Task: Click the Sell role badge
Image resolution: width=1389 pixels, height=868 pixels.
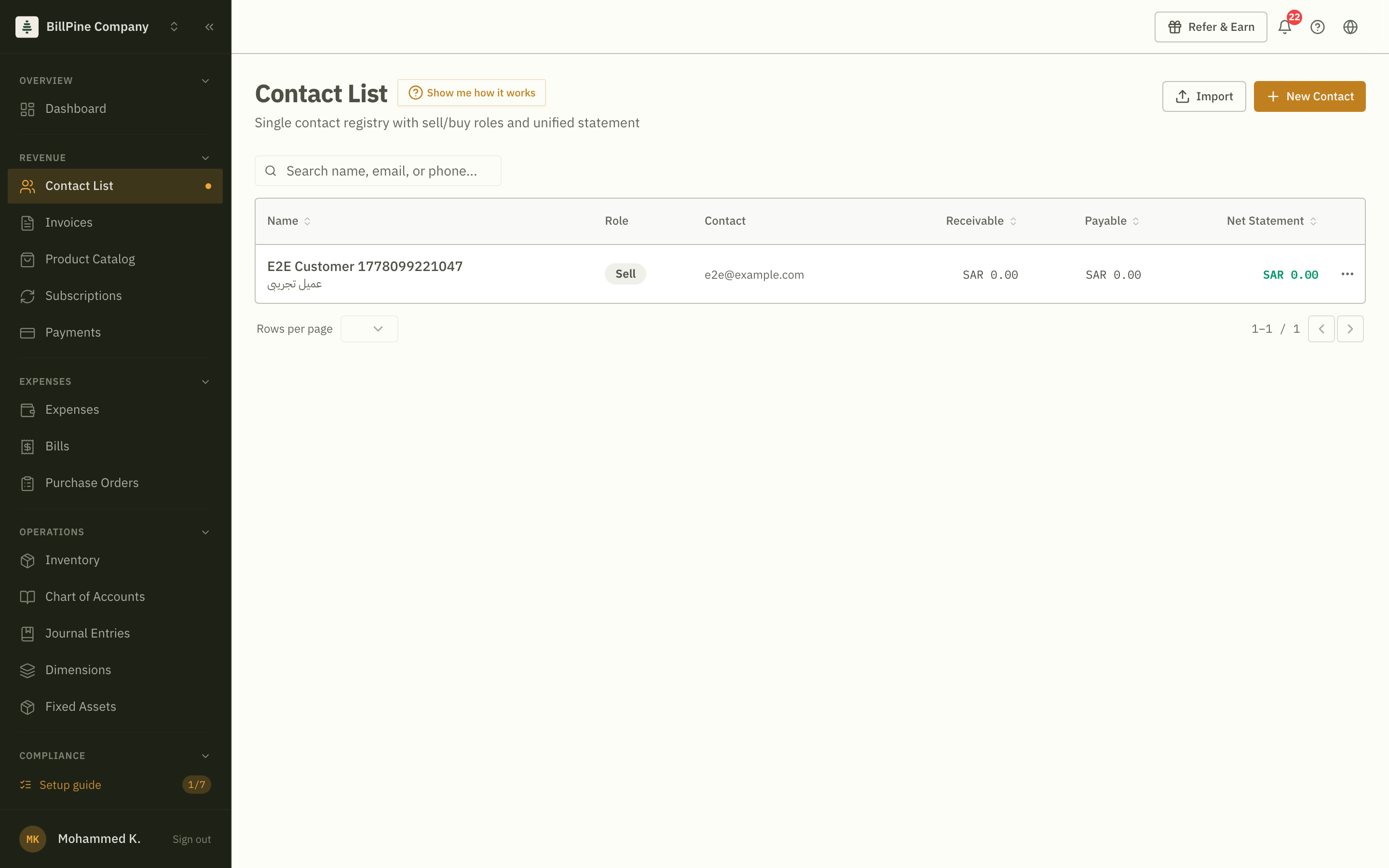Action: (x=625, y=274)
